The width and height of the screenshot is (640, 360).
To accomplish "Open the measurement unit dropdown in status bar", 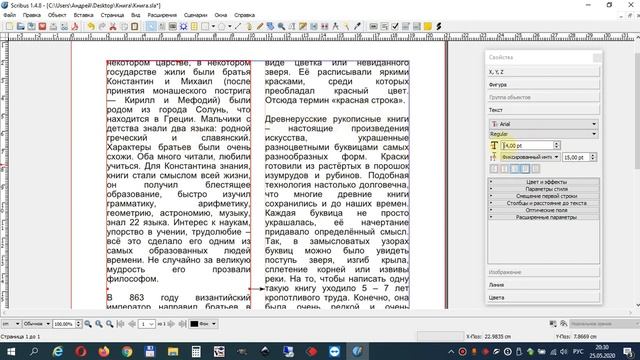I will coord(11,324).
